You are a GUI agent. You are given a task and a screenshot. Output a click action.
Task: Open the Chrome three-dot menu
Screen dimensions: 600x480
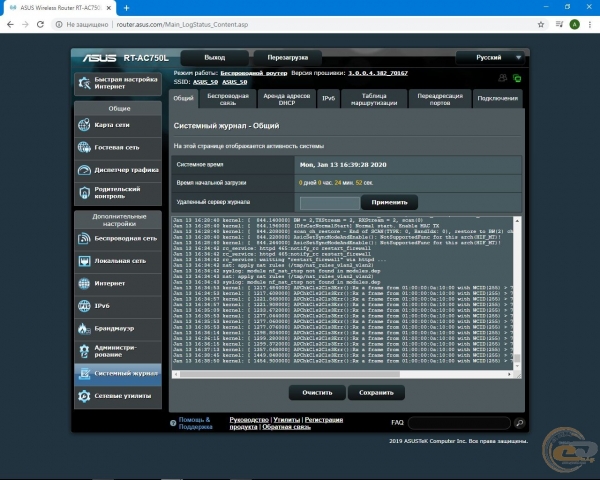(x=590, y=24)
